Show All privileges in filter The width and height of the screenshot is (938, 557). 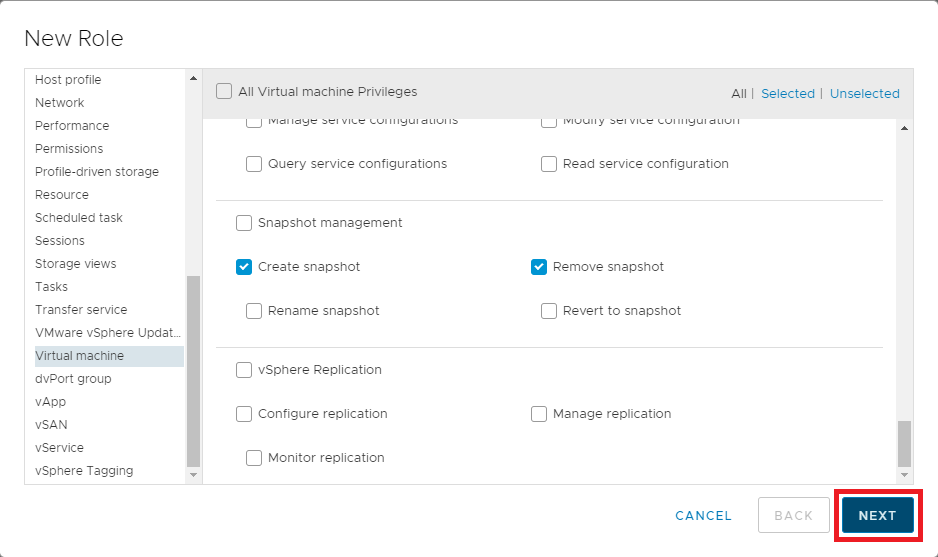click(x=738, y=93)
